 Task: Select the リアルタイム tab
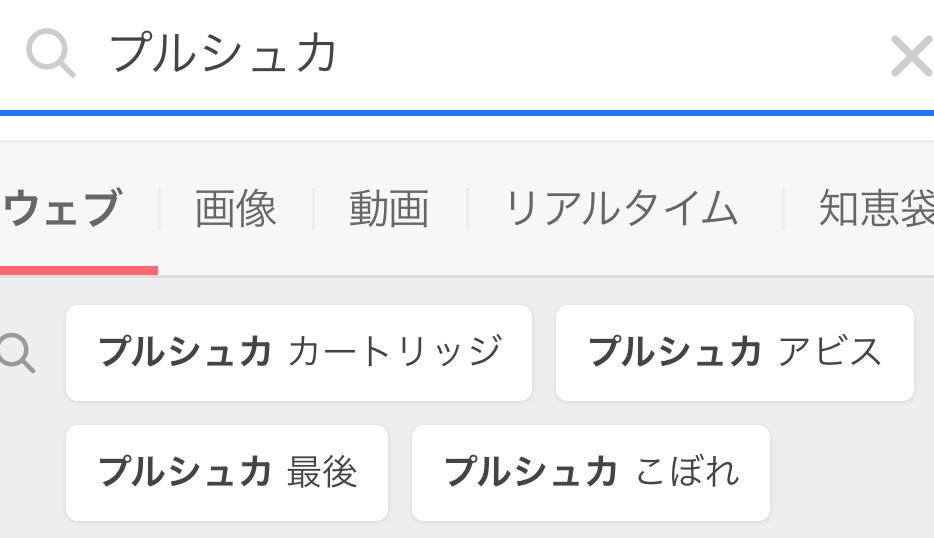(622, 209)
